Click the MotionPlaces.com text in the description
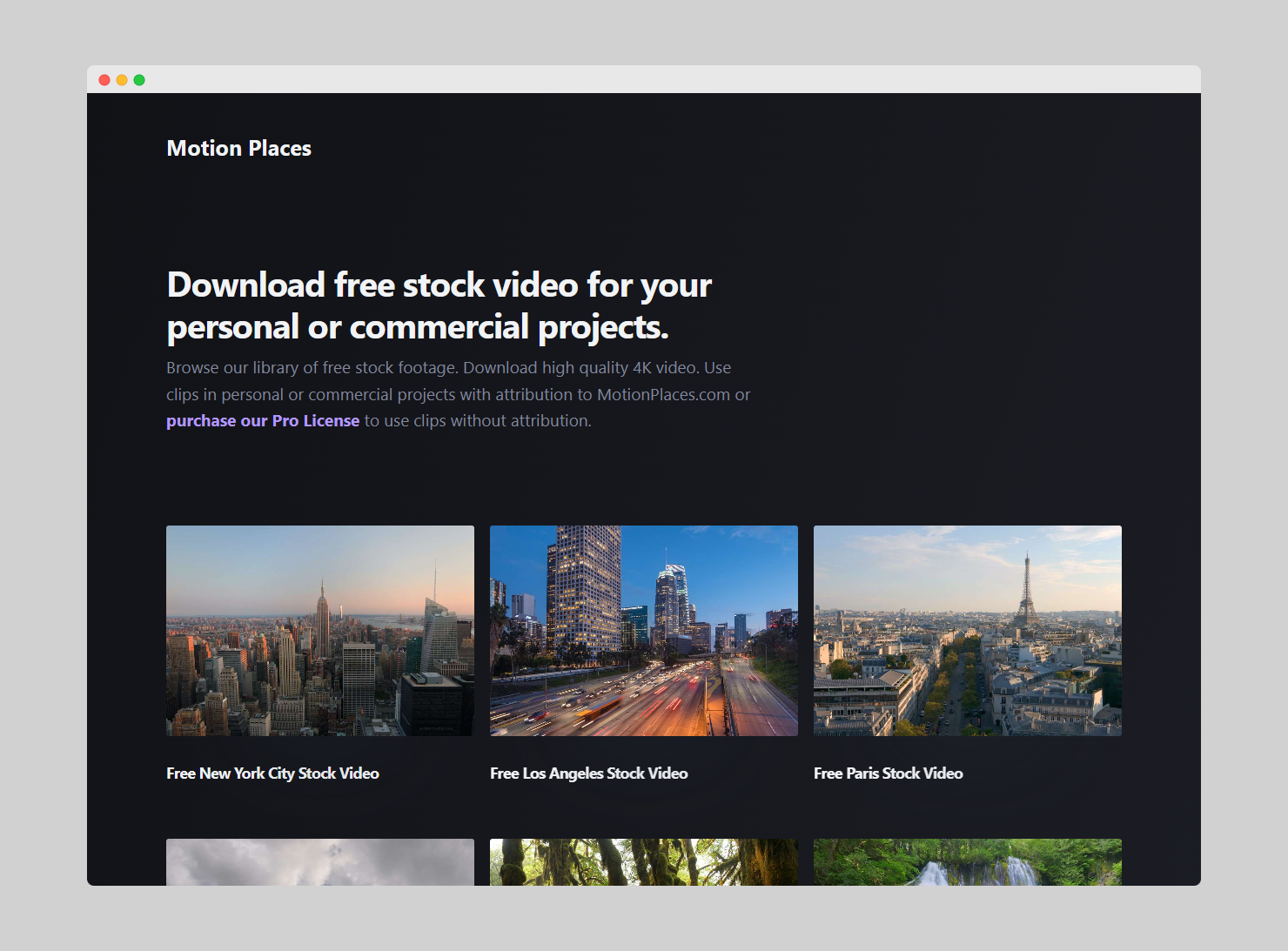Image resolution: width=1288 pixels, height=951 pixels. pos(663,395)
